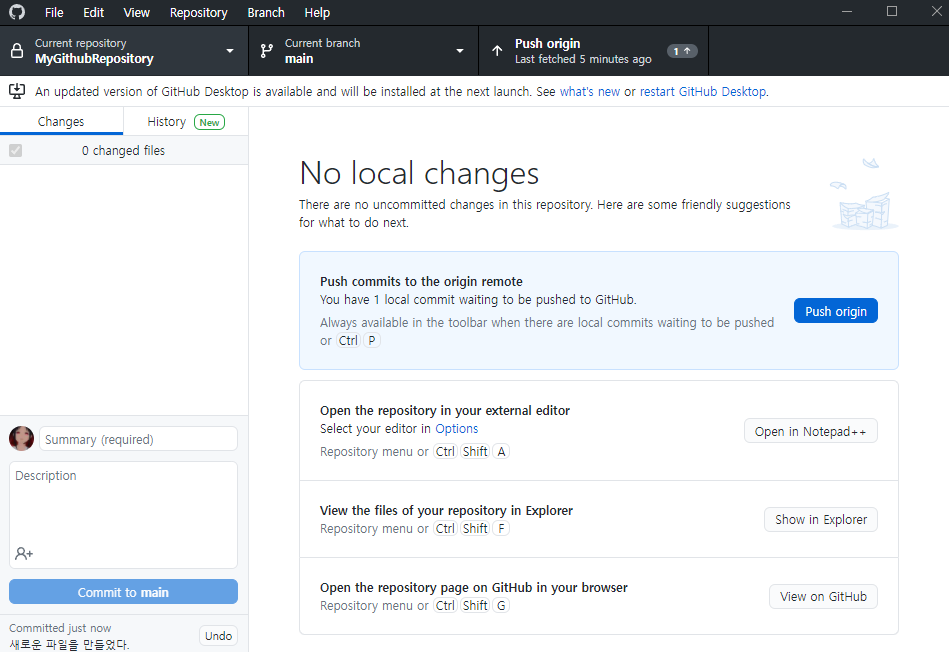Viewport: 949px width, 652px height.
Task: Click the blue Push origin button
Action: point(835,311)
